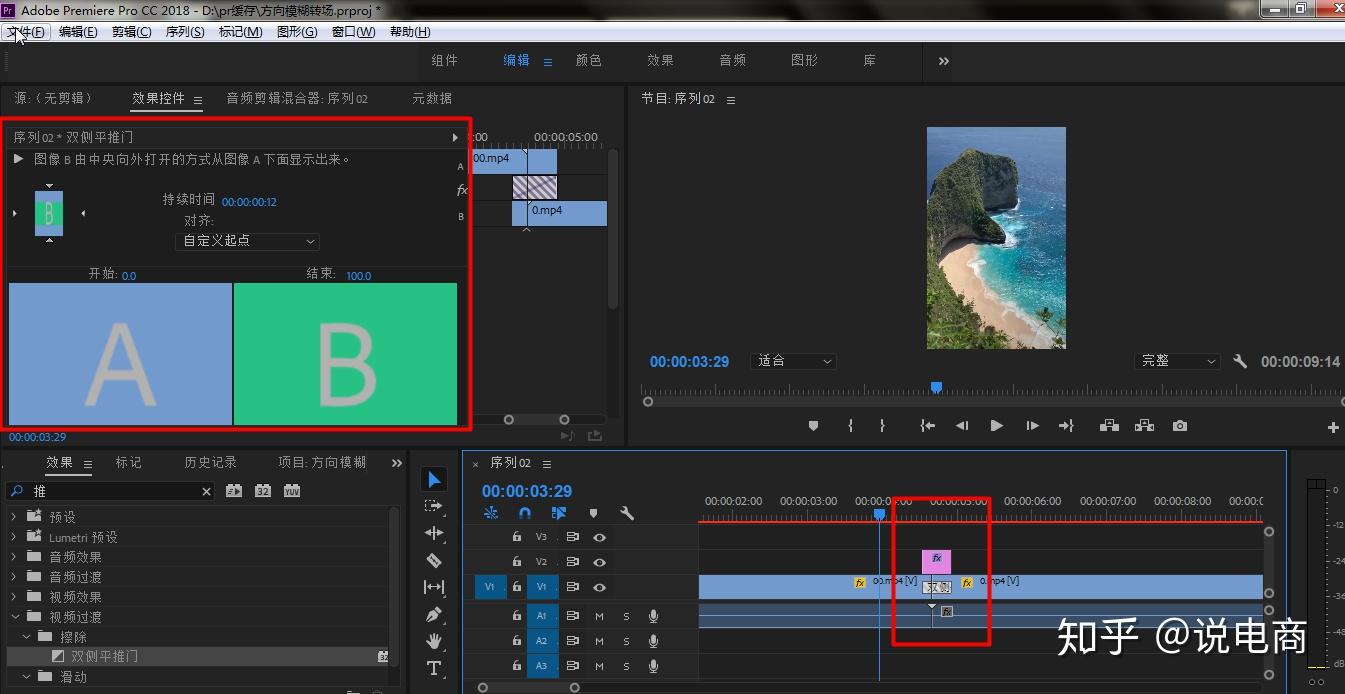Select the Hand tool
Screen dimensions: 1345x694
434,641
